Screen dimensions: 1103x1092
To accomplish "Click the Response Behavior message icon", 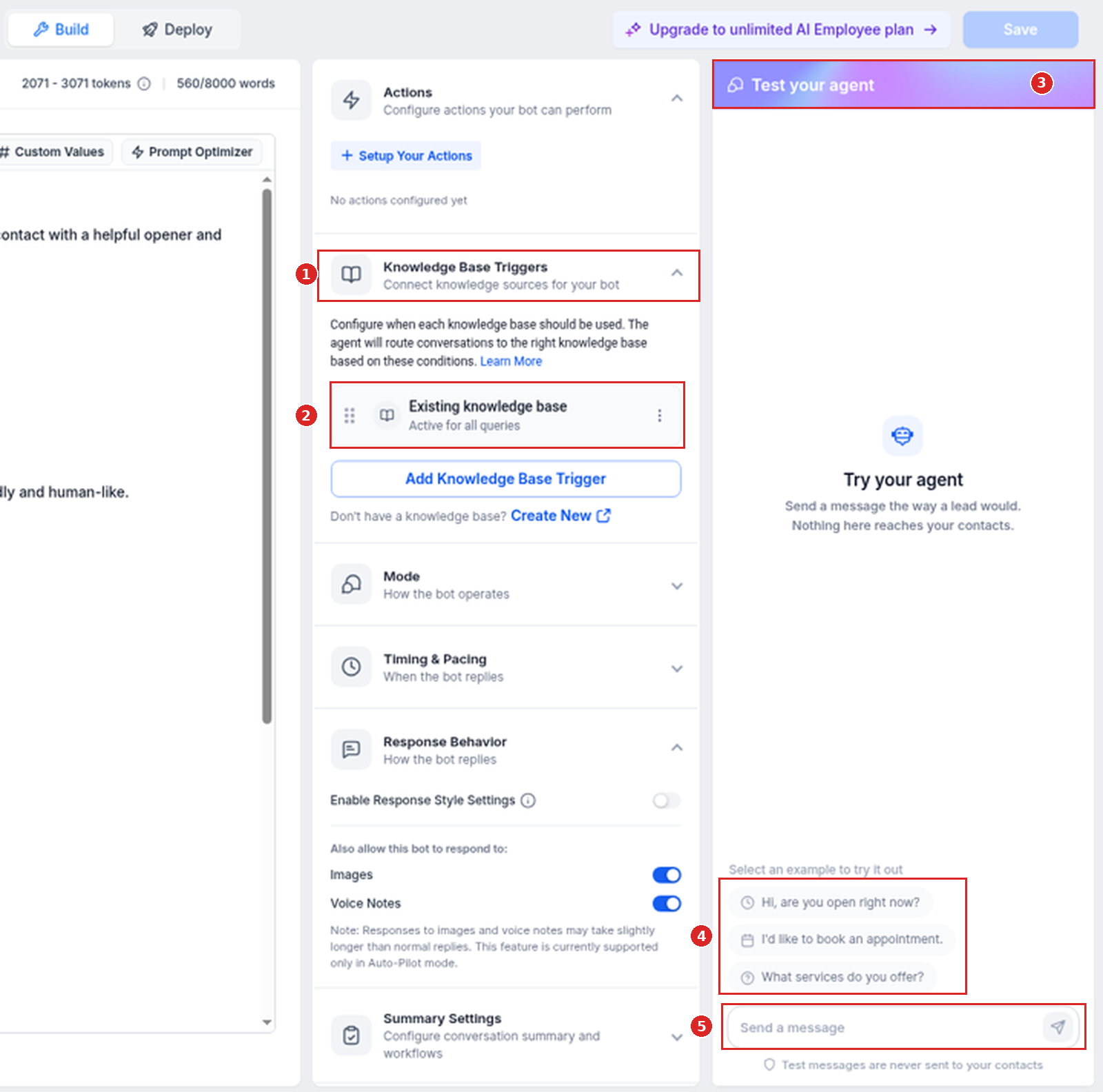I will point(352,749).
